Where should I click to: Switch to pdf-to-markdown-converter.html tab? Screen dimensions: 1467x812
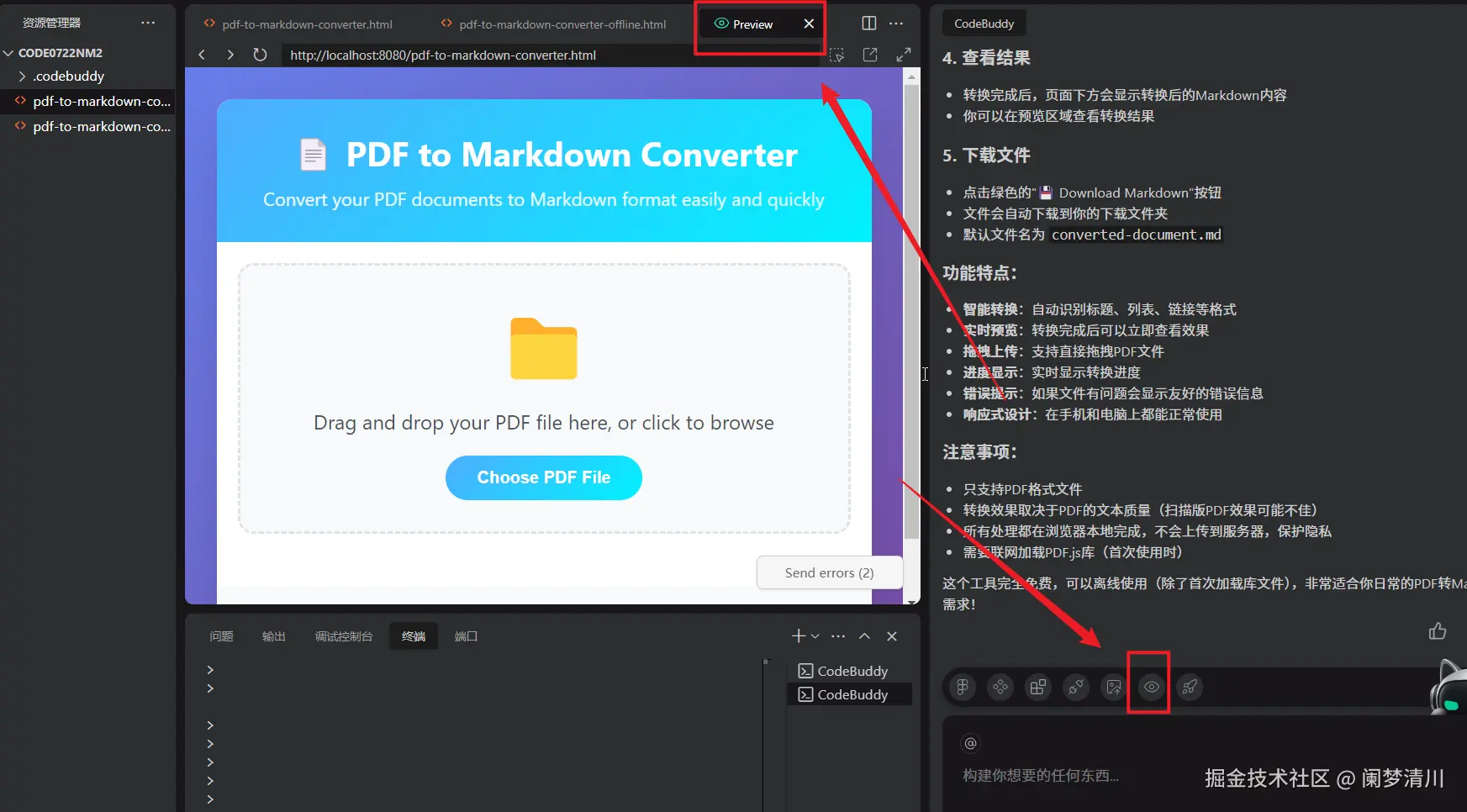[298, 24]
